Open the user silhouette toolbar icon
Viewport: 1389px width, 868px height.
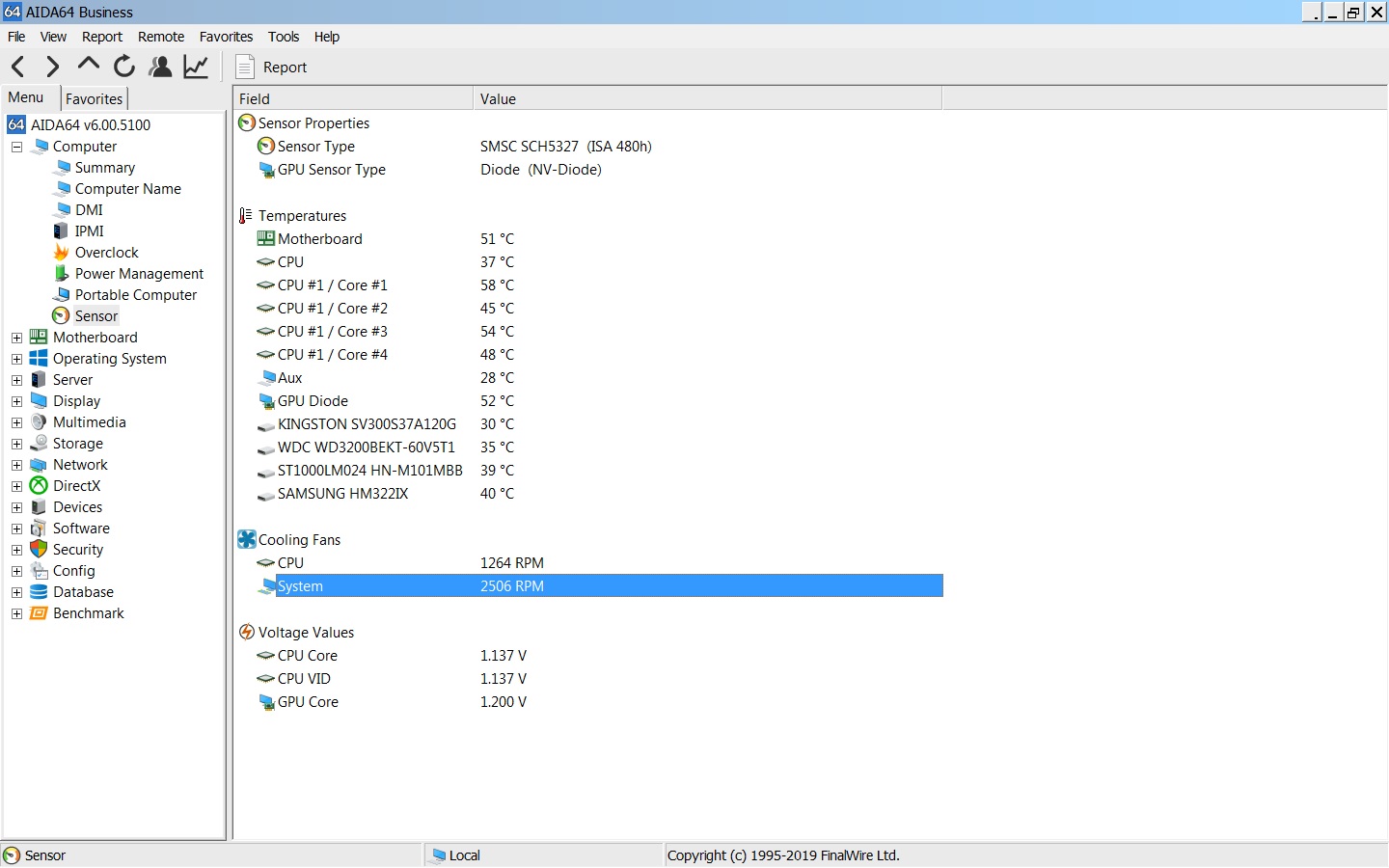(x=160, y=67)
